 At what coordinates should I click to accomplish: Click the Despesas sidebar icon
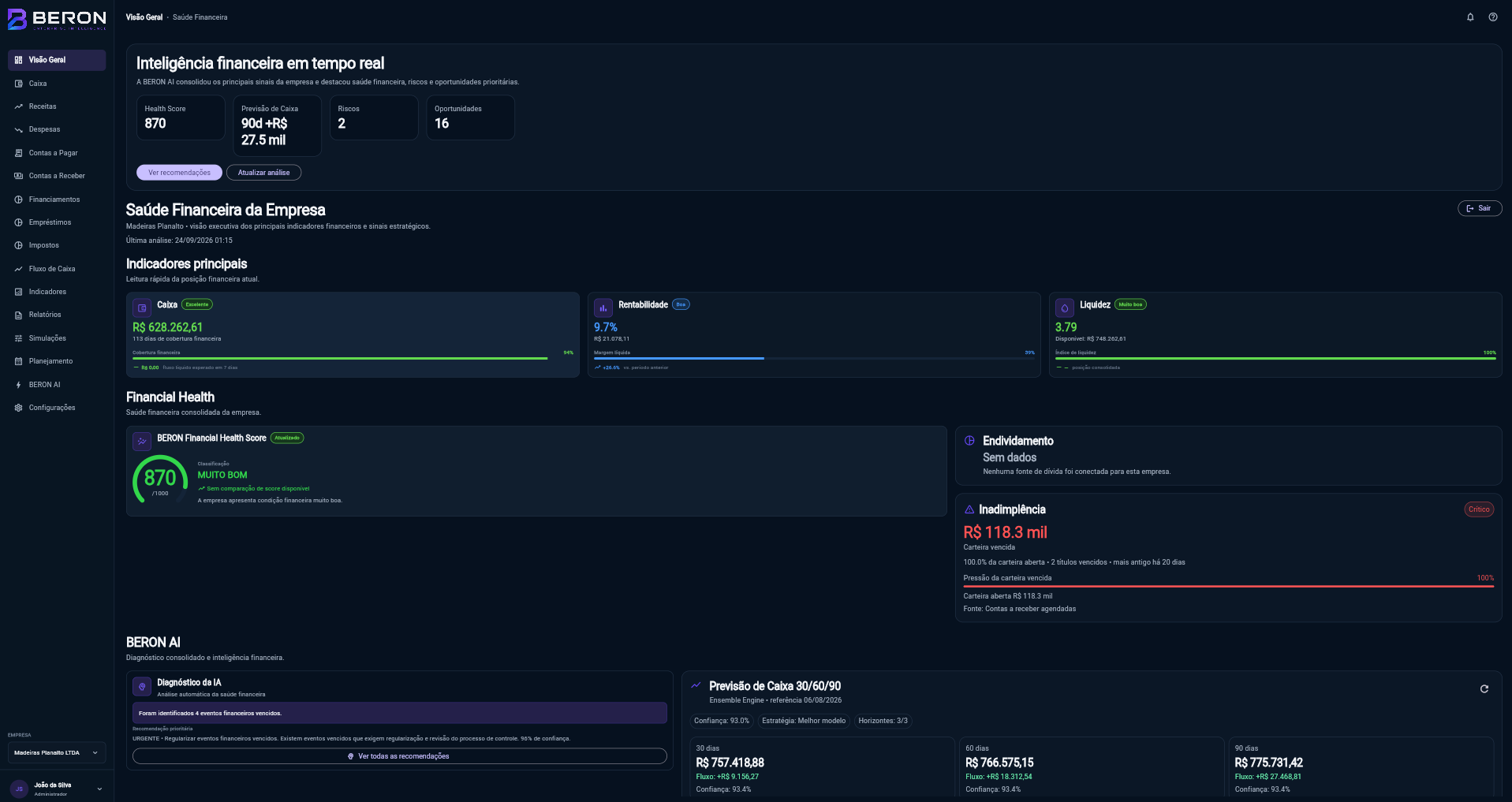click(x=18, y=129)
